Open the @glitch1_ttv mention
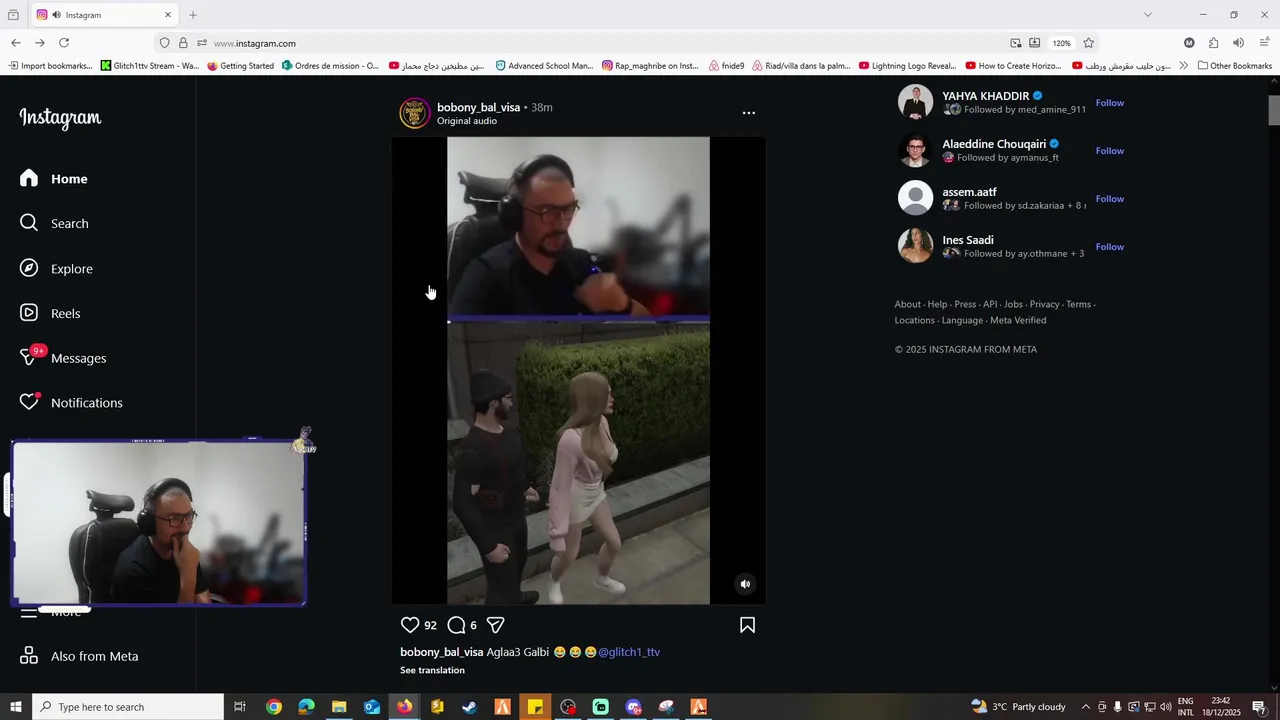Viewport: 1280px width, 720px height. (629, 652)
